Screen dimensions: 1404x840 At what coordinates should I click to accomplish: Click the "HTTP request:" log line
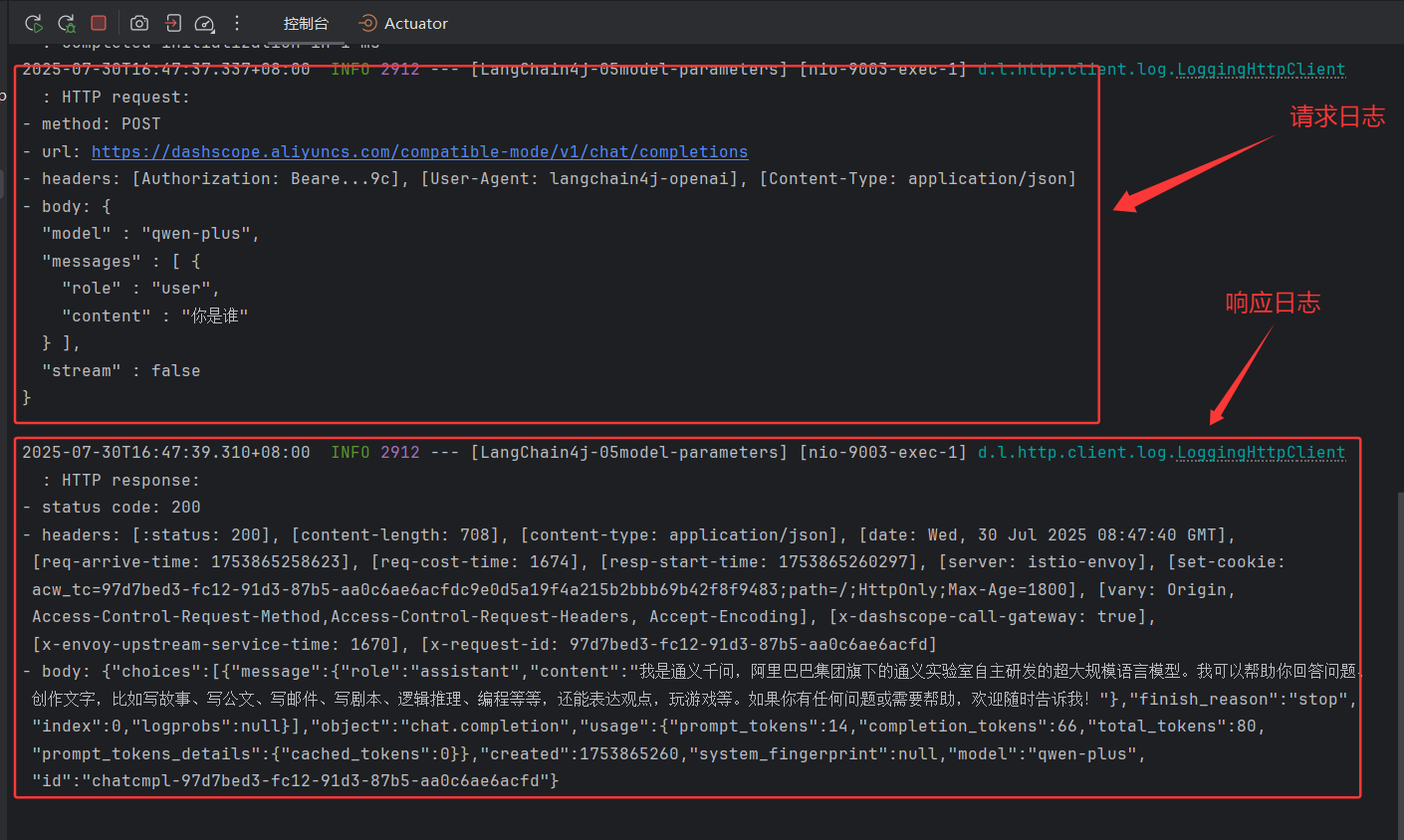[124, 97]
